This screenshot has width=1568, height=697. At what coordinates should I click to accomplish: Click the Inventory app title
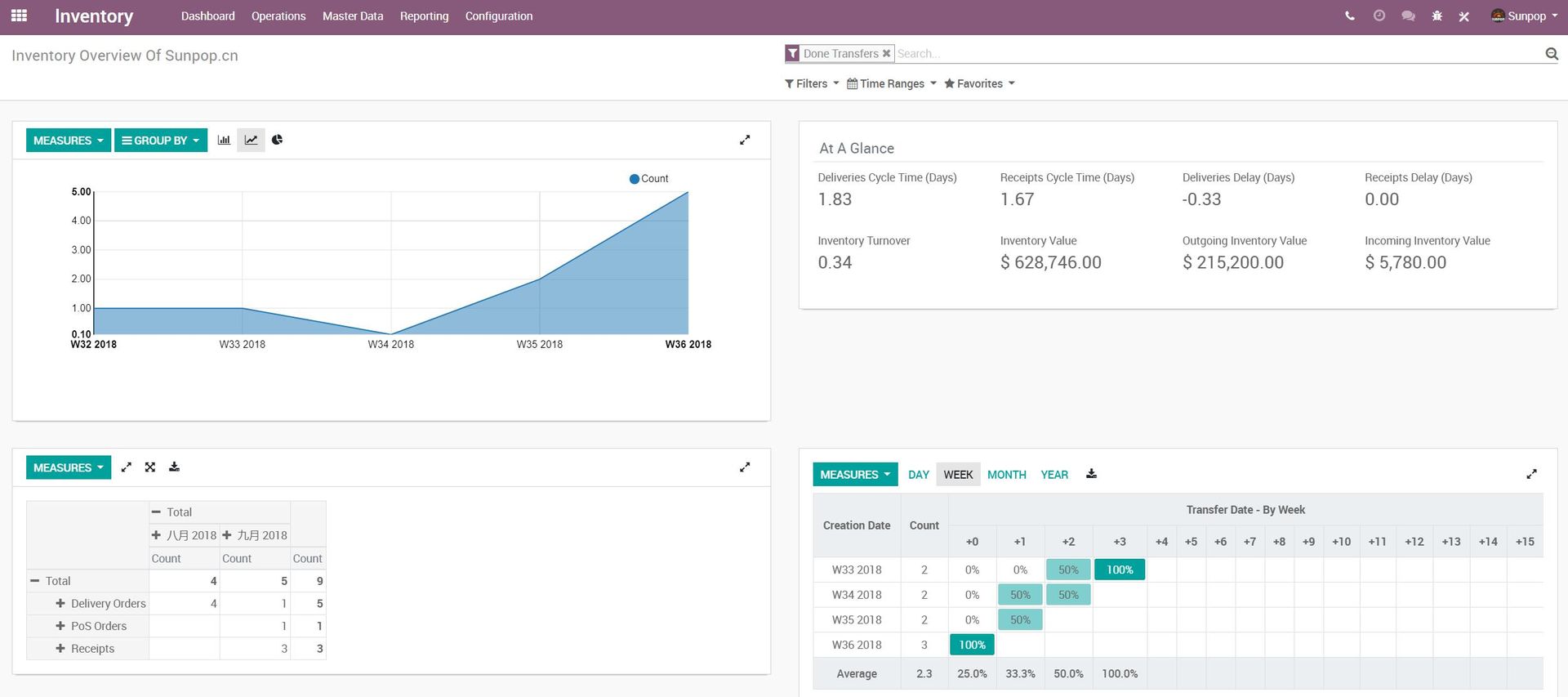point(94,16)
